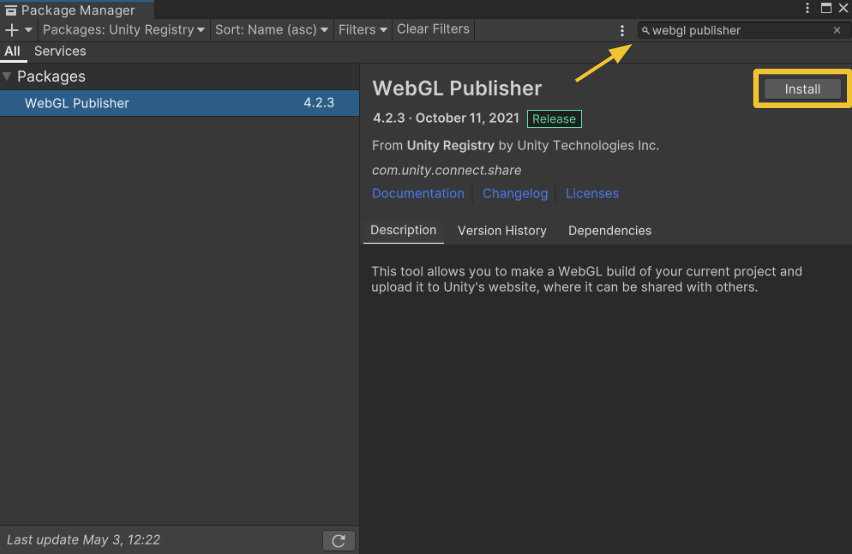Close the Package Manager window
The width and height of the screenshot is (852, 554).
pos(843,8)
